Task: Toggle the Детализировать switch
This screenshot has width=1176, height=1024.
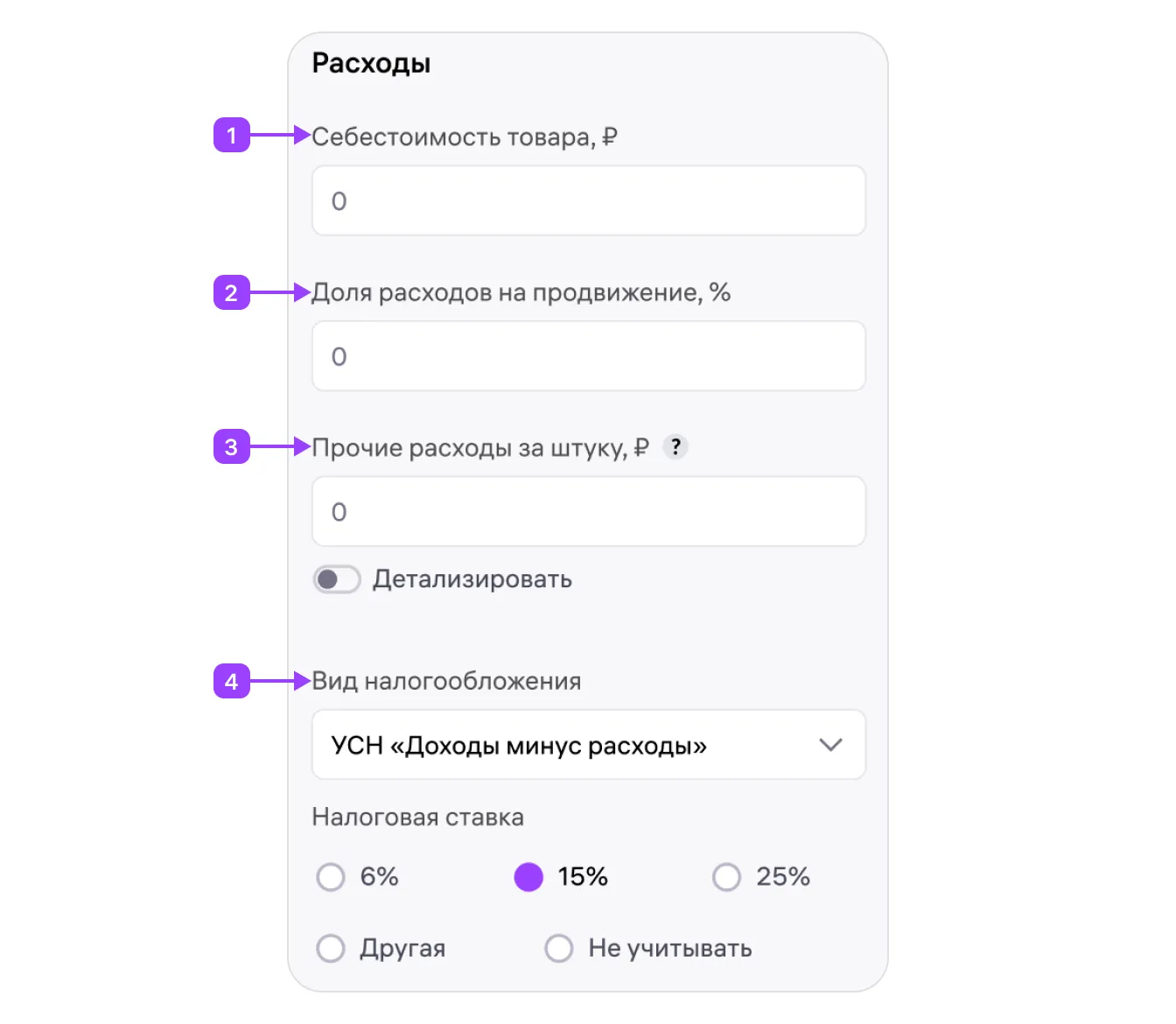Action: [337, 579]
